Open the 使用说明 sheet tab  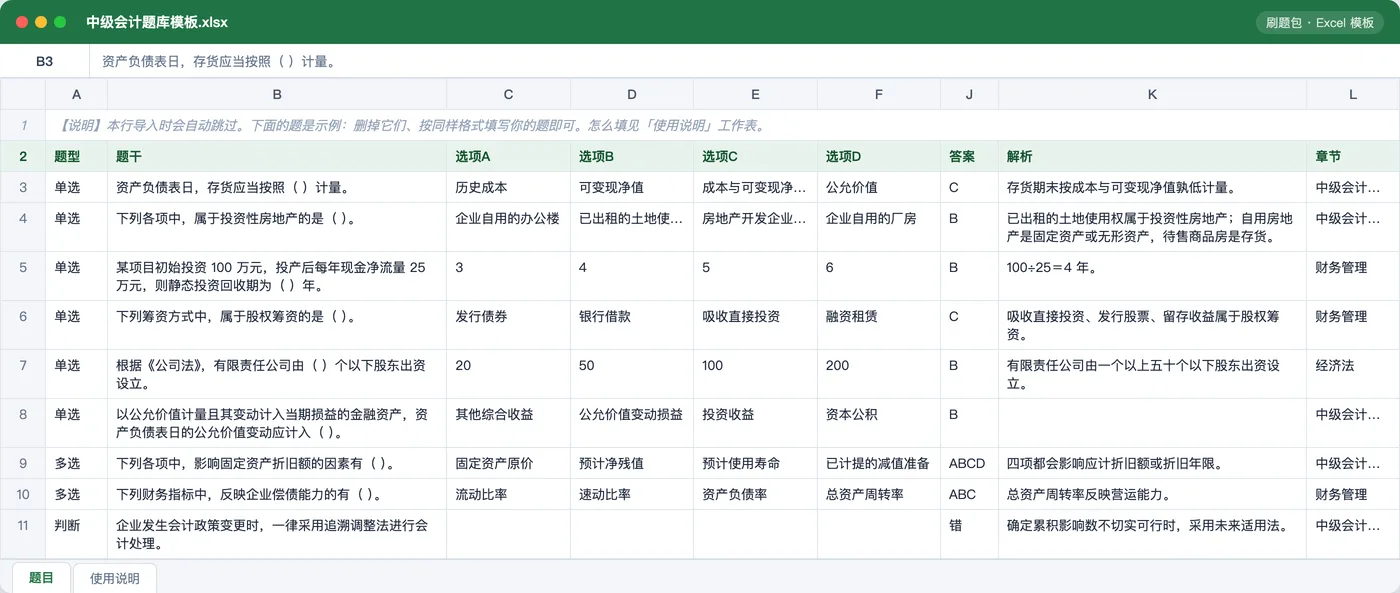115,577
